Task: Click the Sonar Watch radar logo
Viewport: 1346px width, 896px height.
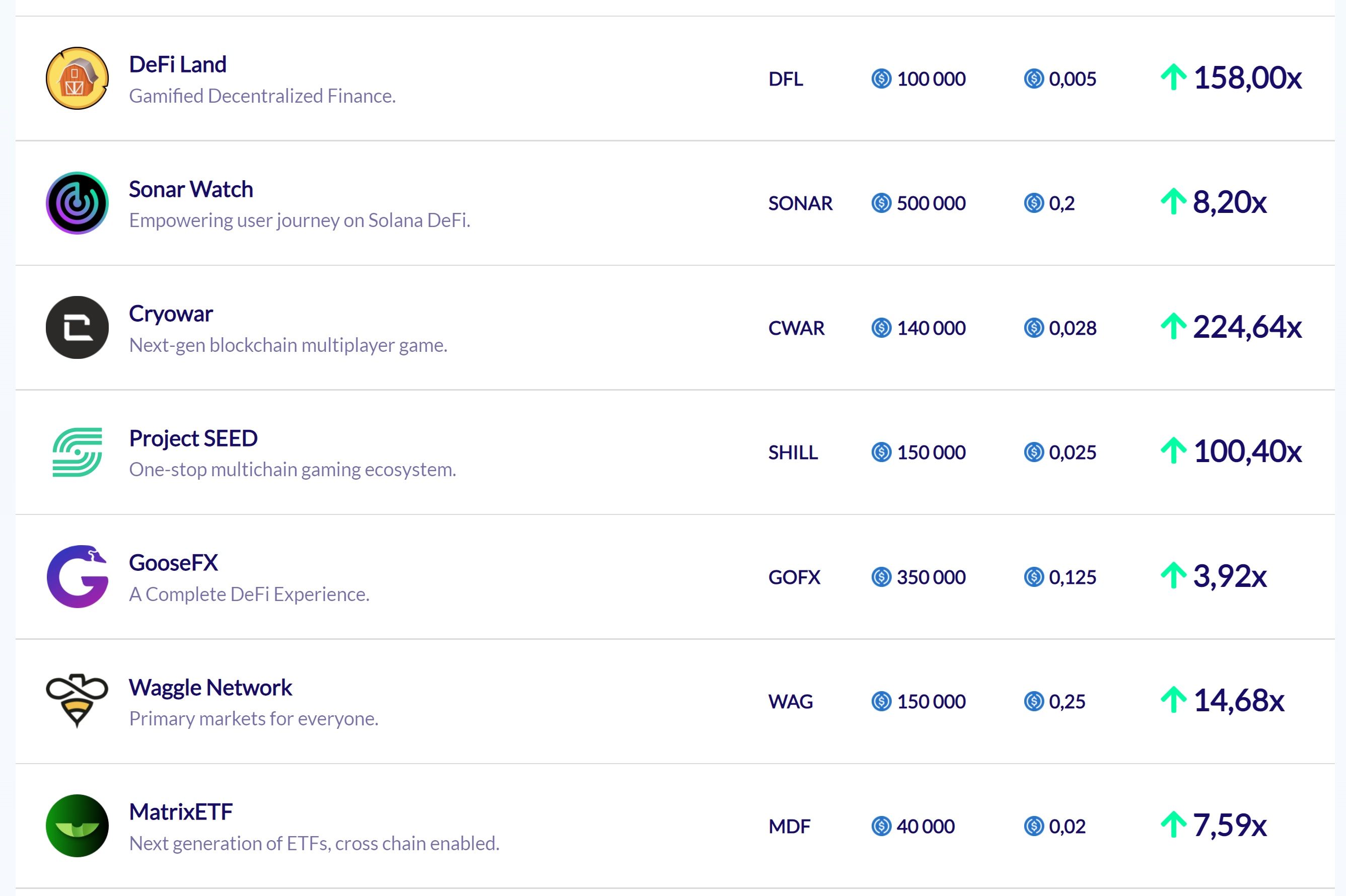Action: pyautogui.click(x=77, y=203)
